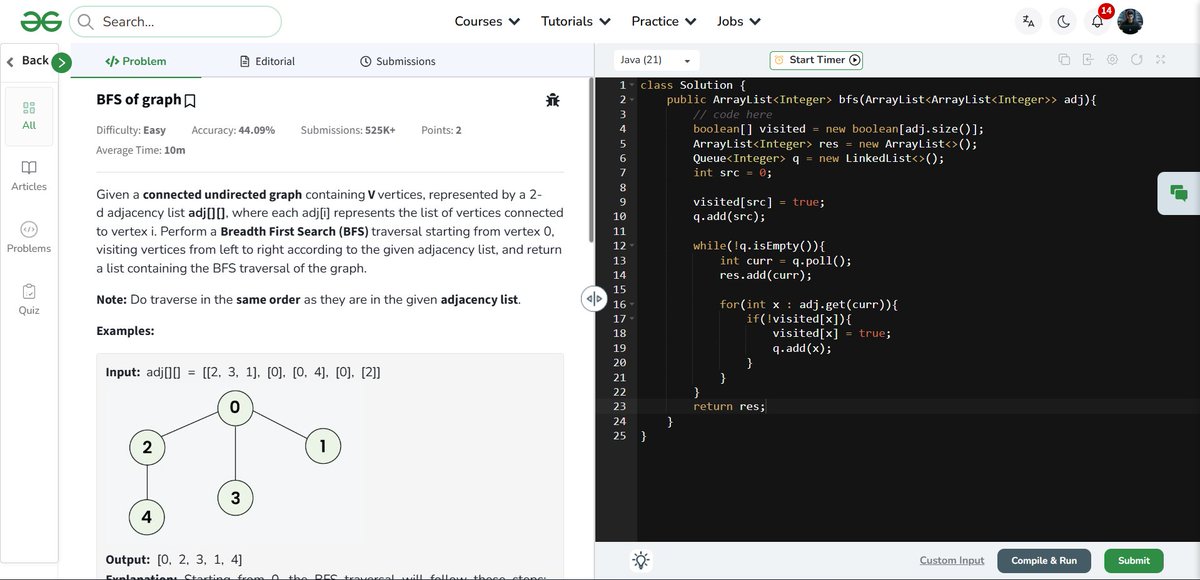Toggle dark mode with the moon icon
Screen dimensions: 1200x580
pyautogui.click(x=1063, y=20)
